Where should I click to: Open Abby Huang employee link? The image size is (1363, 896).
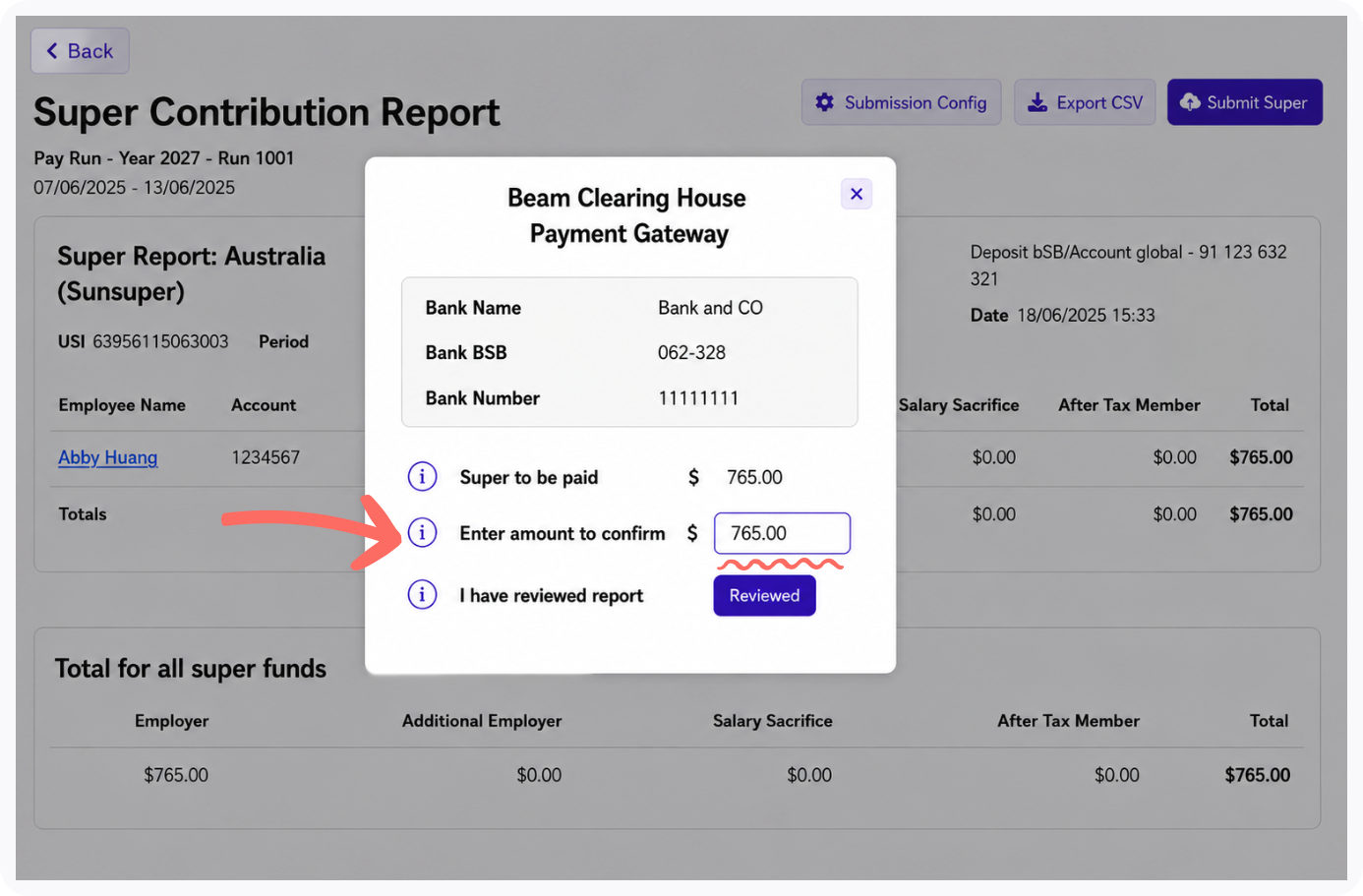click(x=107, y=457)
